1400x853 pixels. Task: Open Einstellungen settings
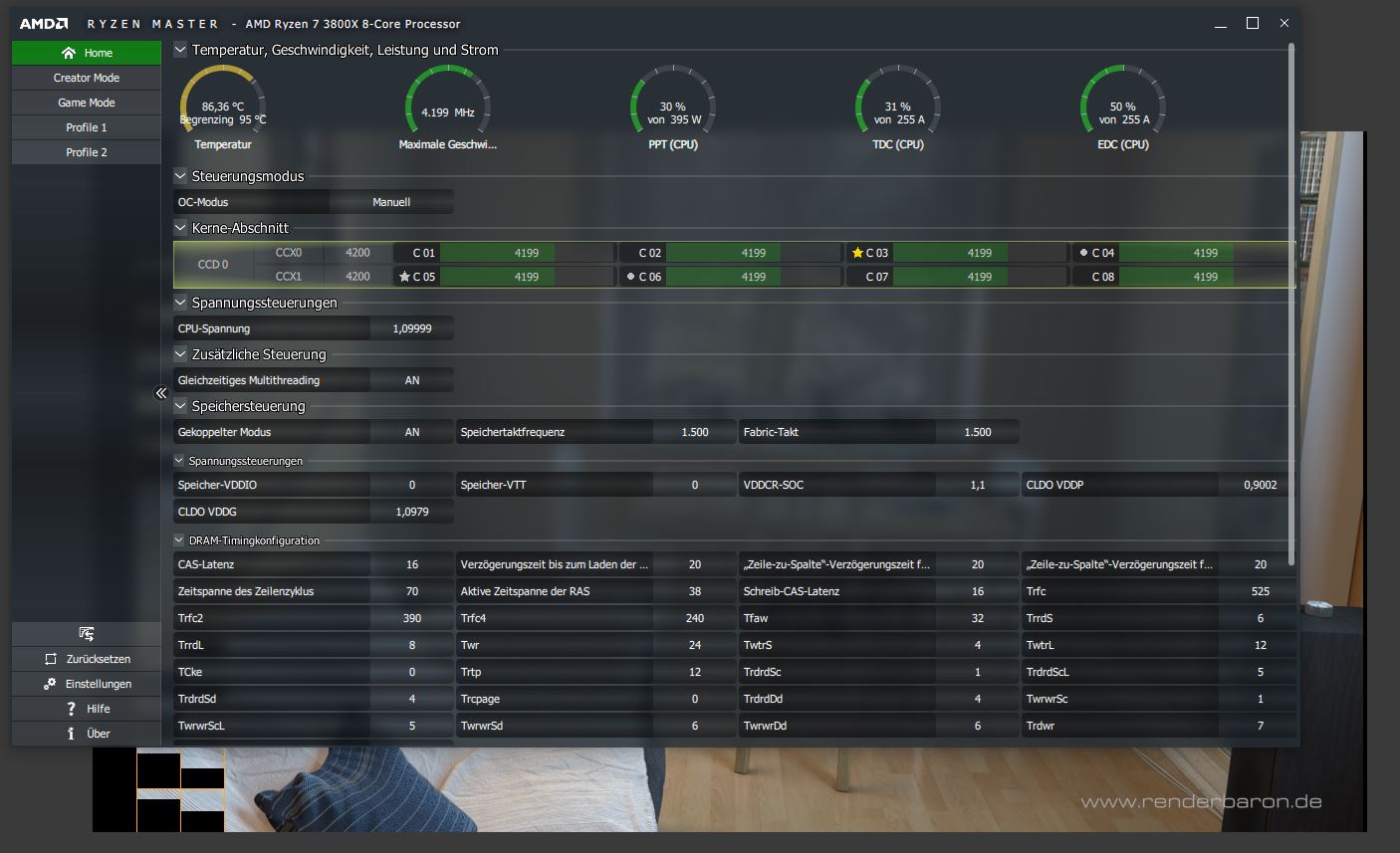click(87, 684)
